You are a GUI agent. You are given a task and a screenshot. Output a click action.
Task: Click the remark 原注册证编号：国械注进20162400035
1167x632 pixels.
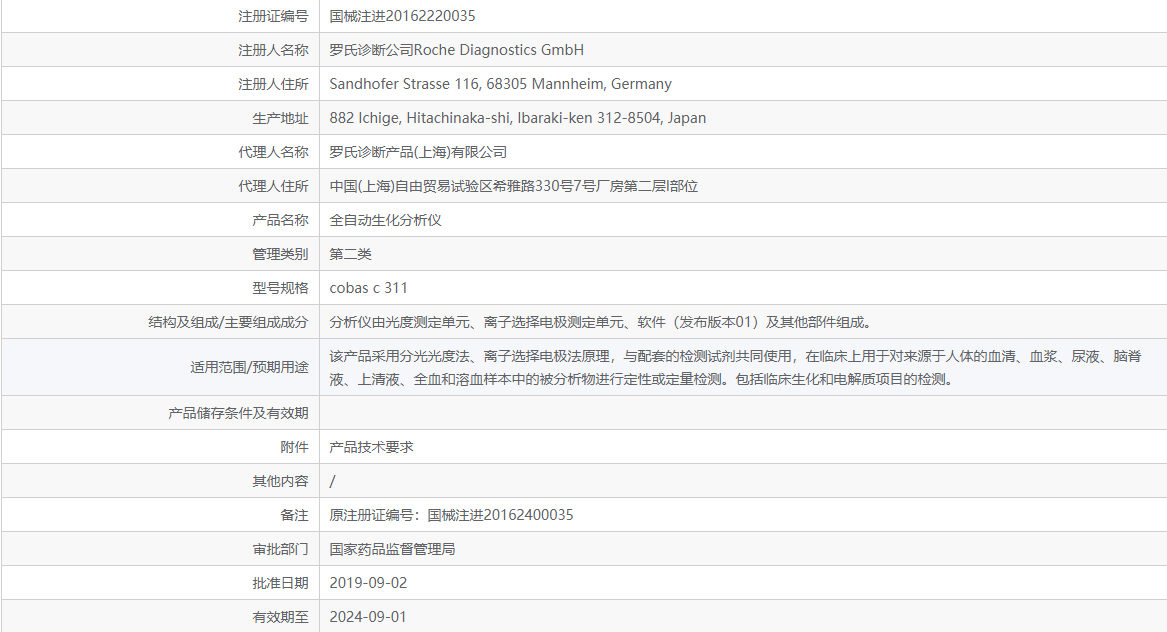point(451,515)
